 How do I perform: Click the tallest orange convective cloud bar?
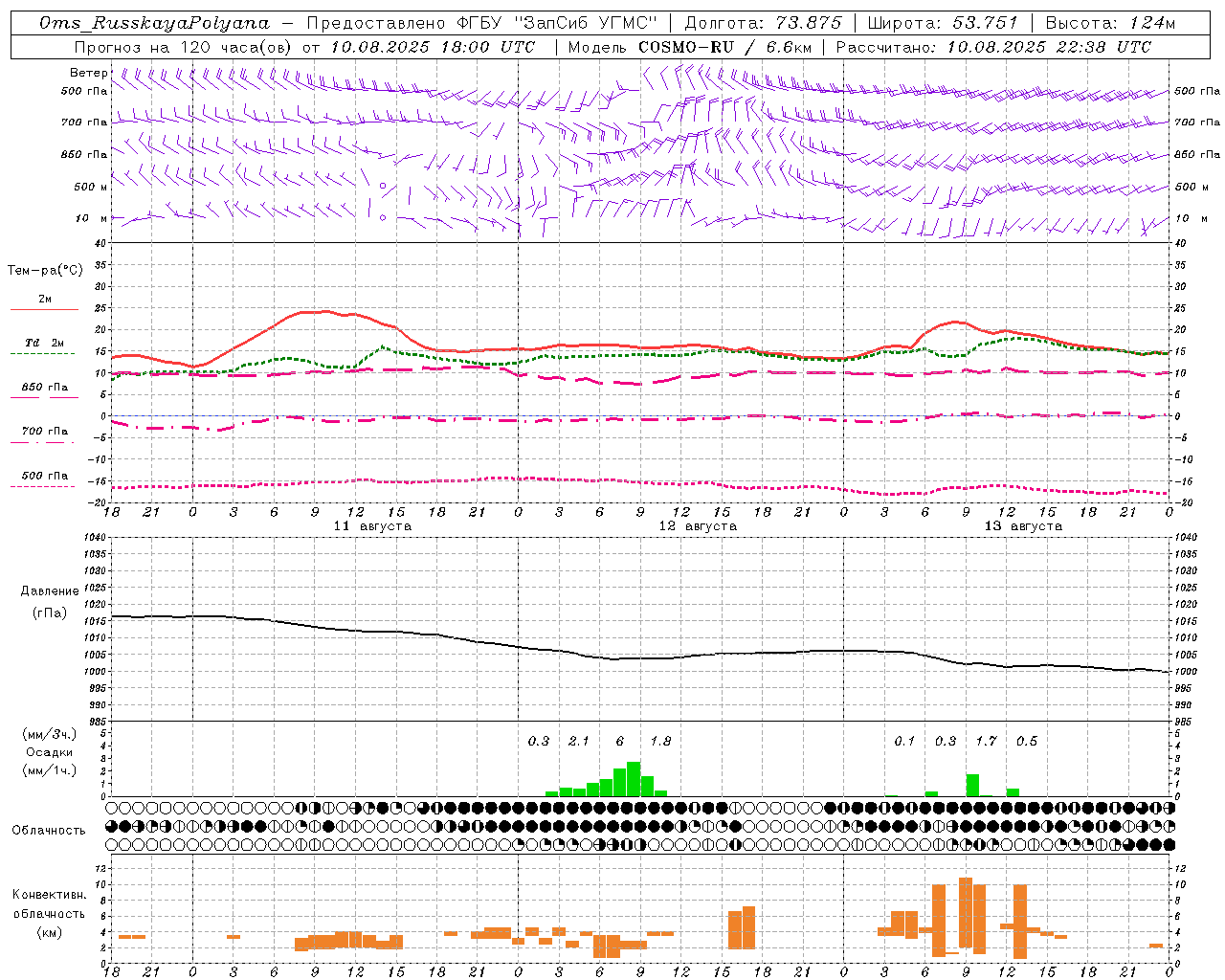click(966, 912)
